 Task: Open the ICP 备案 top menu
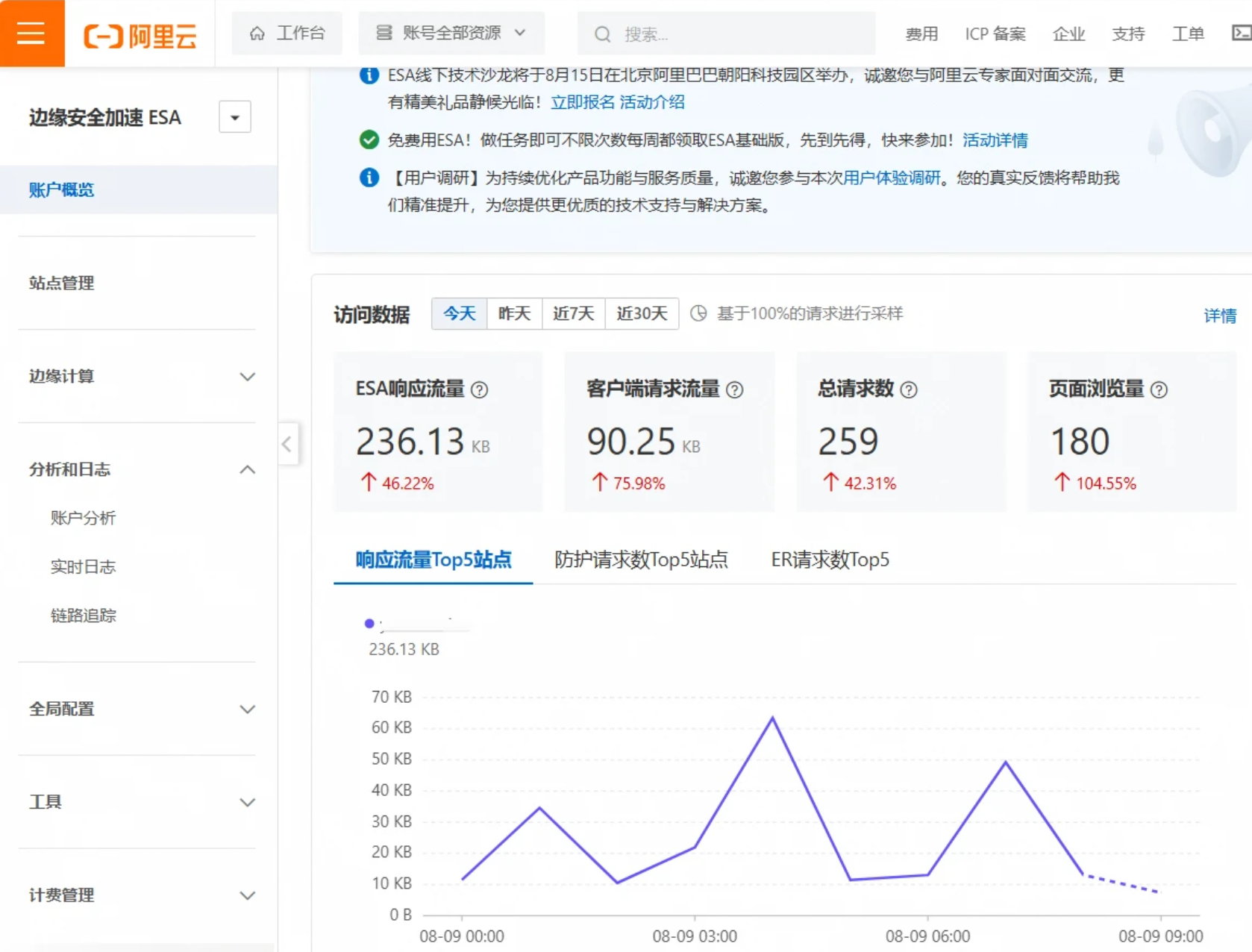[995, 34]
